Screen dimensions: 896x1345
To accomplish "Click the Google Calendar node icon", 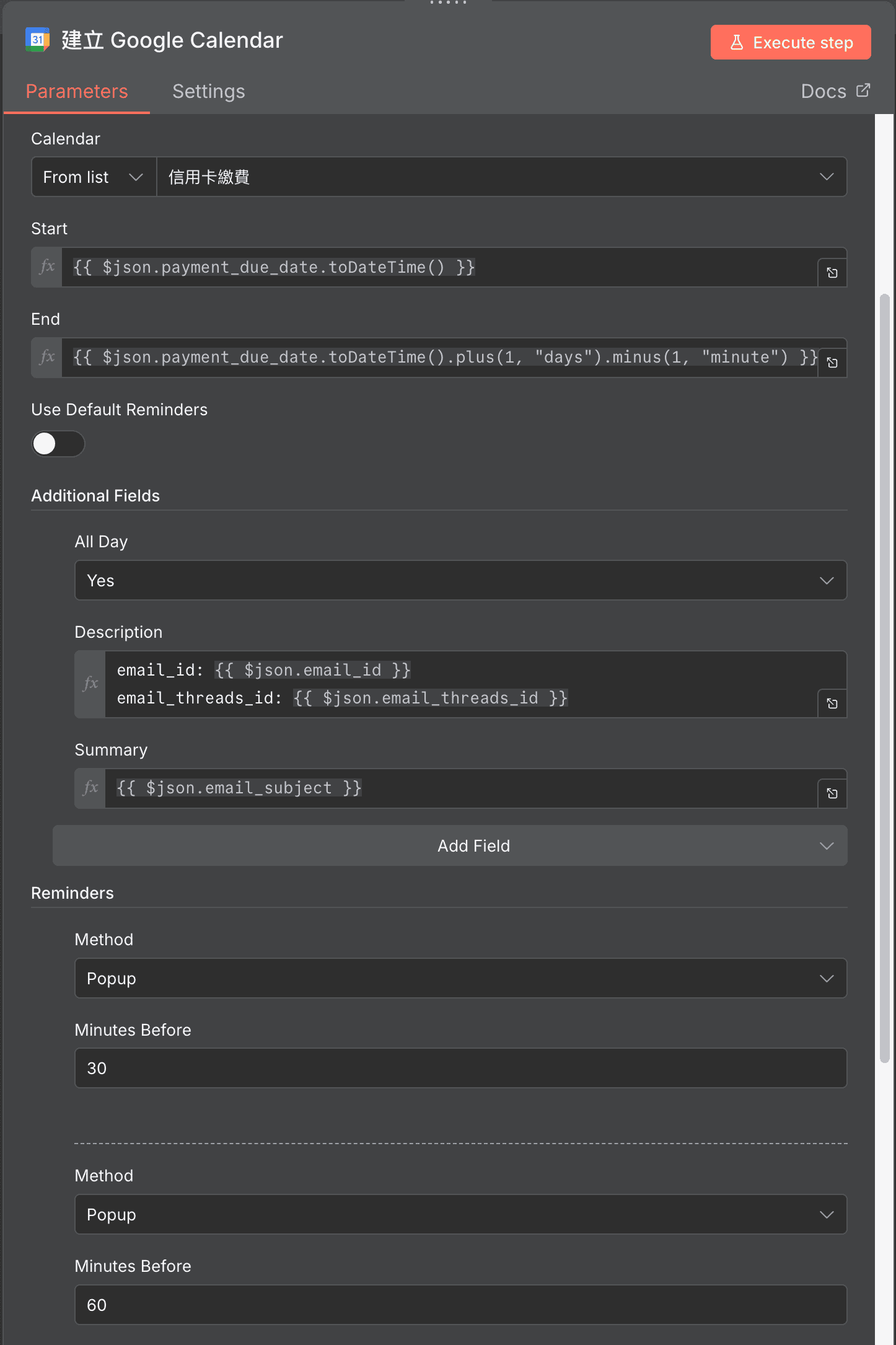I will coord(37,40).
